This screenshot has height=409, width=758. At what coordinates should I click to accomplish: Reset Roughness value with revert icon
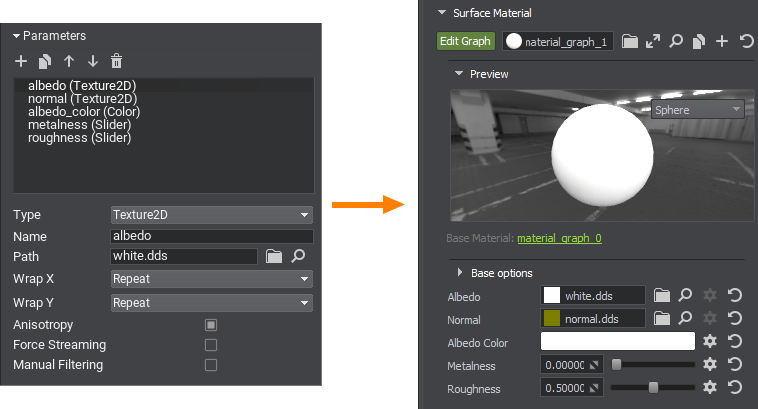[734, 388]
